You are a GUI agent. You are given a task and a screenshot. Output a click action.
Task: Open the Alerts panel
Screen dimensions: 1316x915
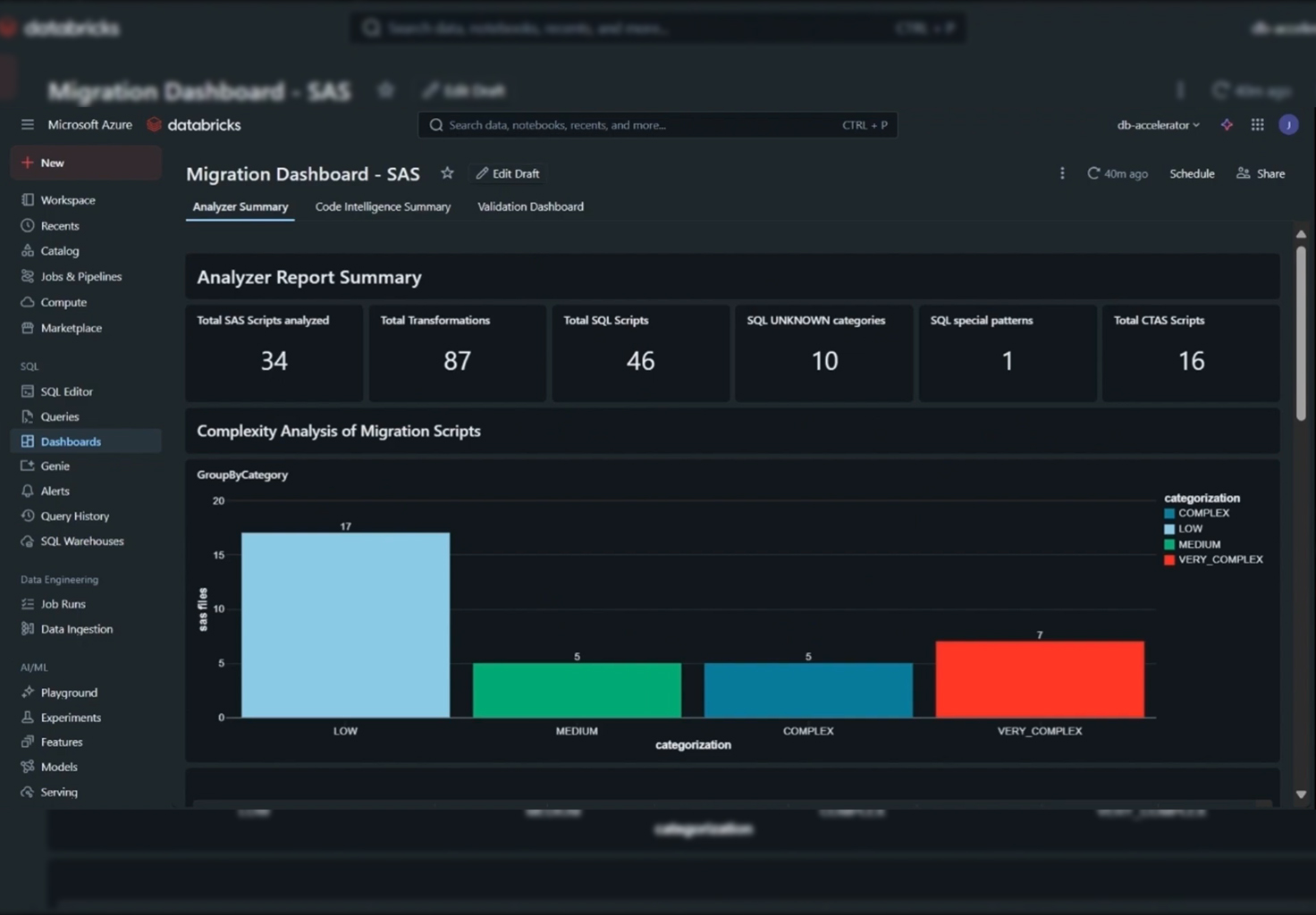pos(55,491)
